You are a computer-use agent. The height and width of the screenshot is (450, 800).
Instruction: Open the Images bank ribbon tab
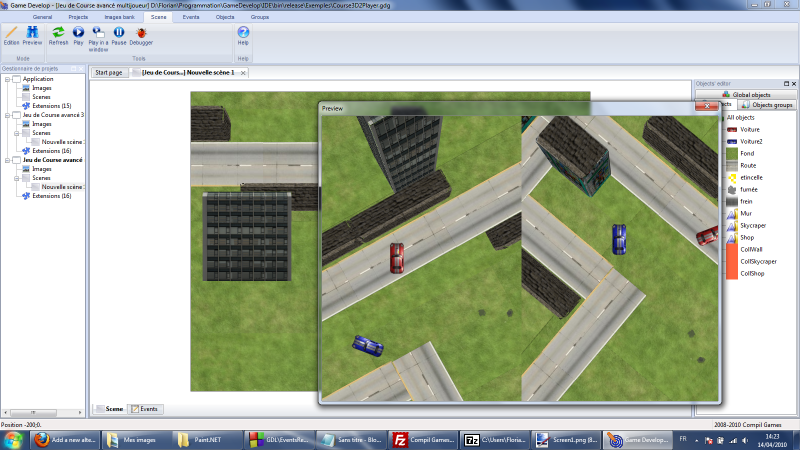[x=119, y=17]
